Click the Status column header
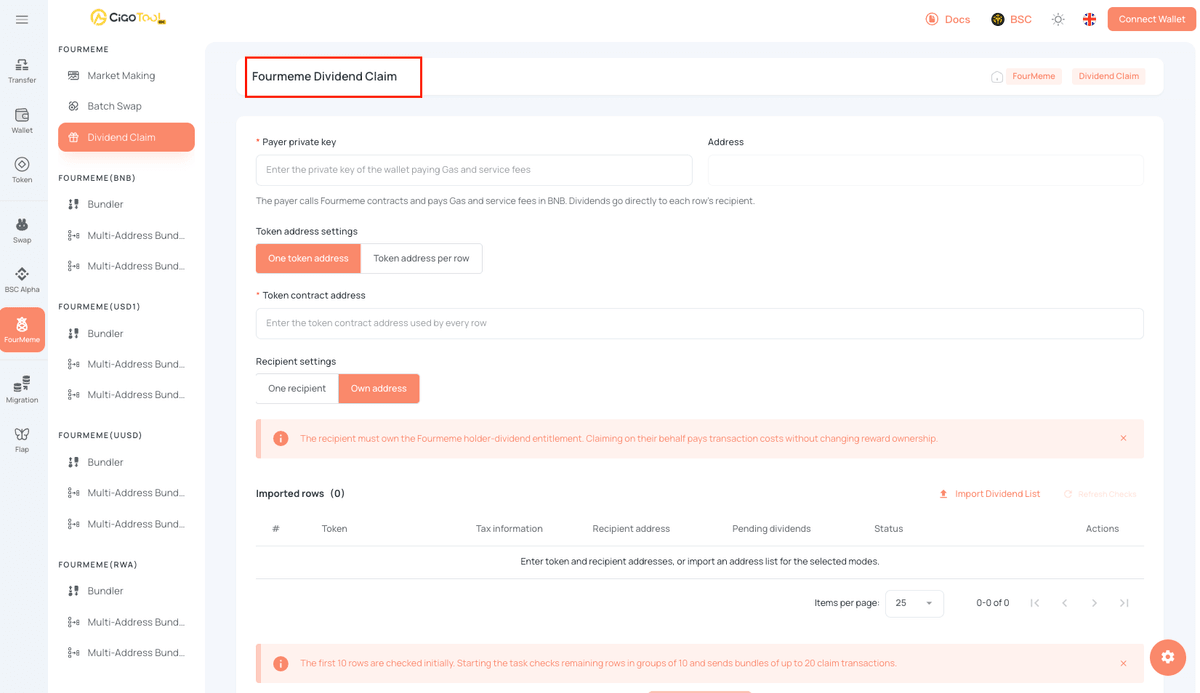The width and height of the screenshot is (1200, 693). pos(888,528)
